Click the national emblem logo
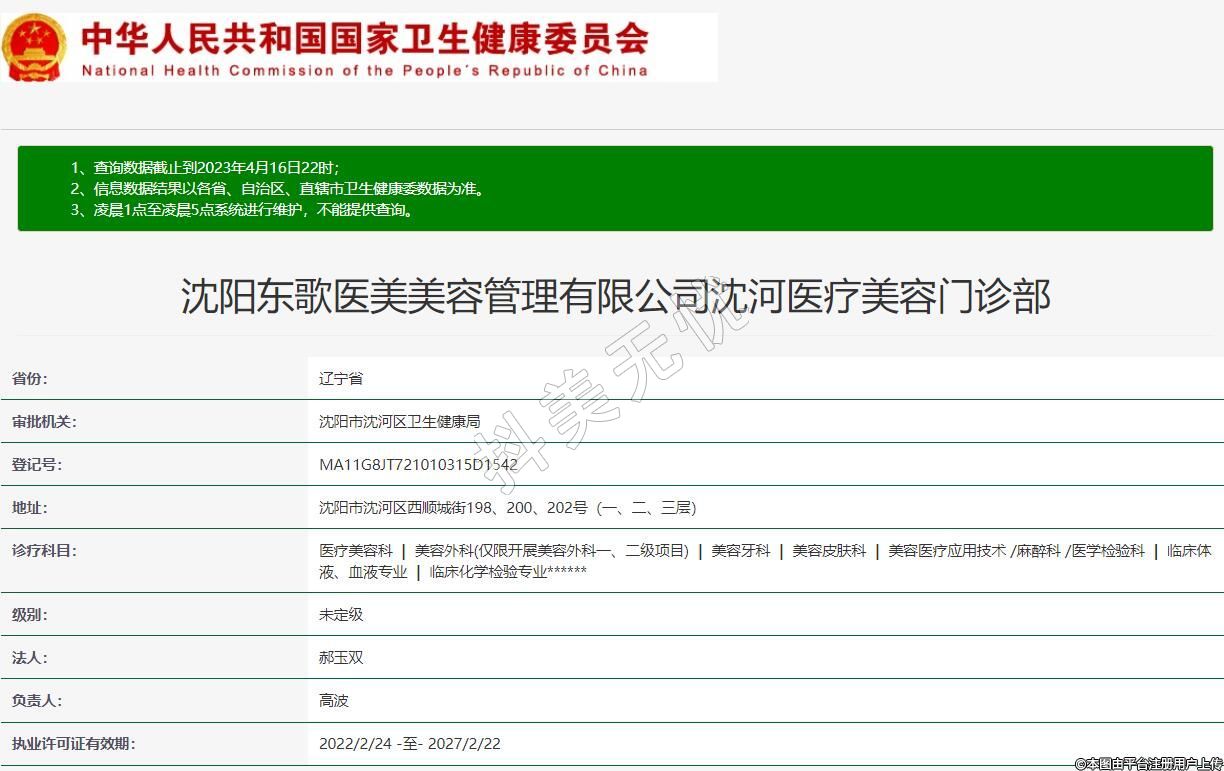1224x771 pixels. 34,47
